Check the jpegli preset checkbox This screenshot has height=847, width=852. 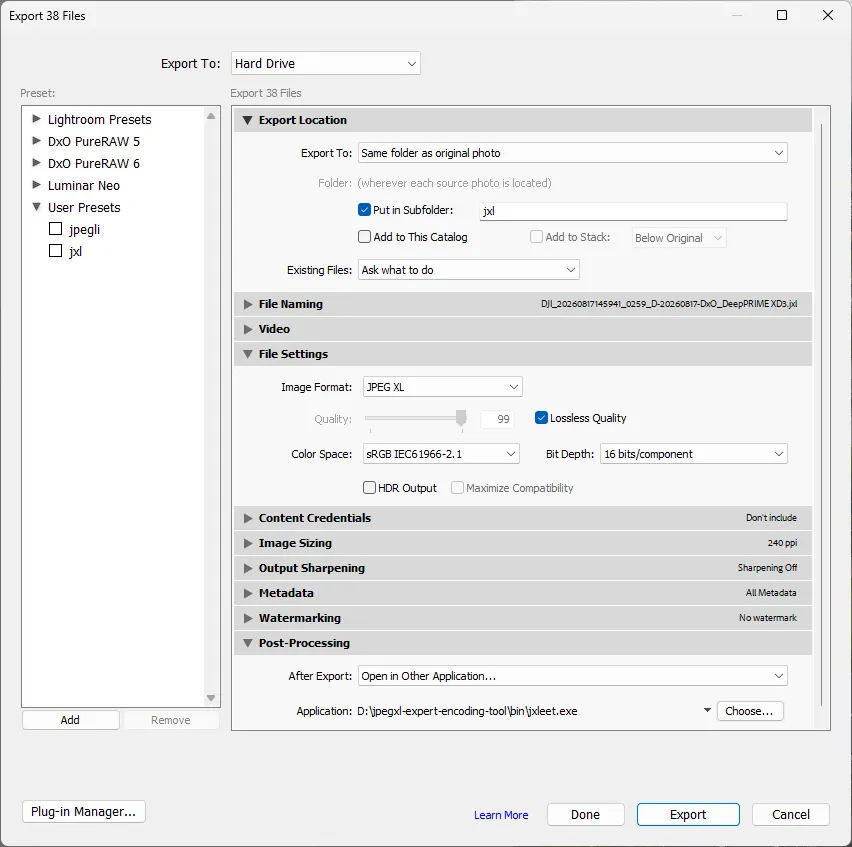tap(55, 229)
